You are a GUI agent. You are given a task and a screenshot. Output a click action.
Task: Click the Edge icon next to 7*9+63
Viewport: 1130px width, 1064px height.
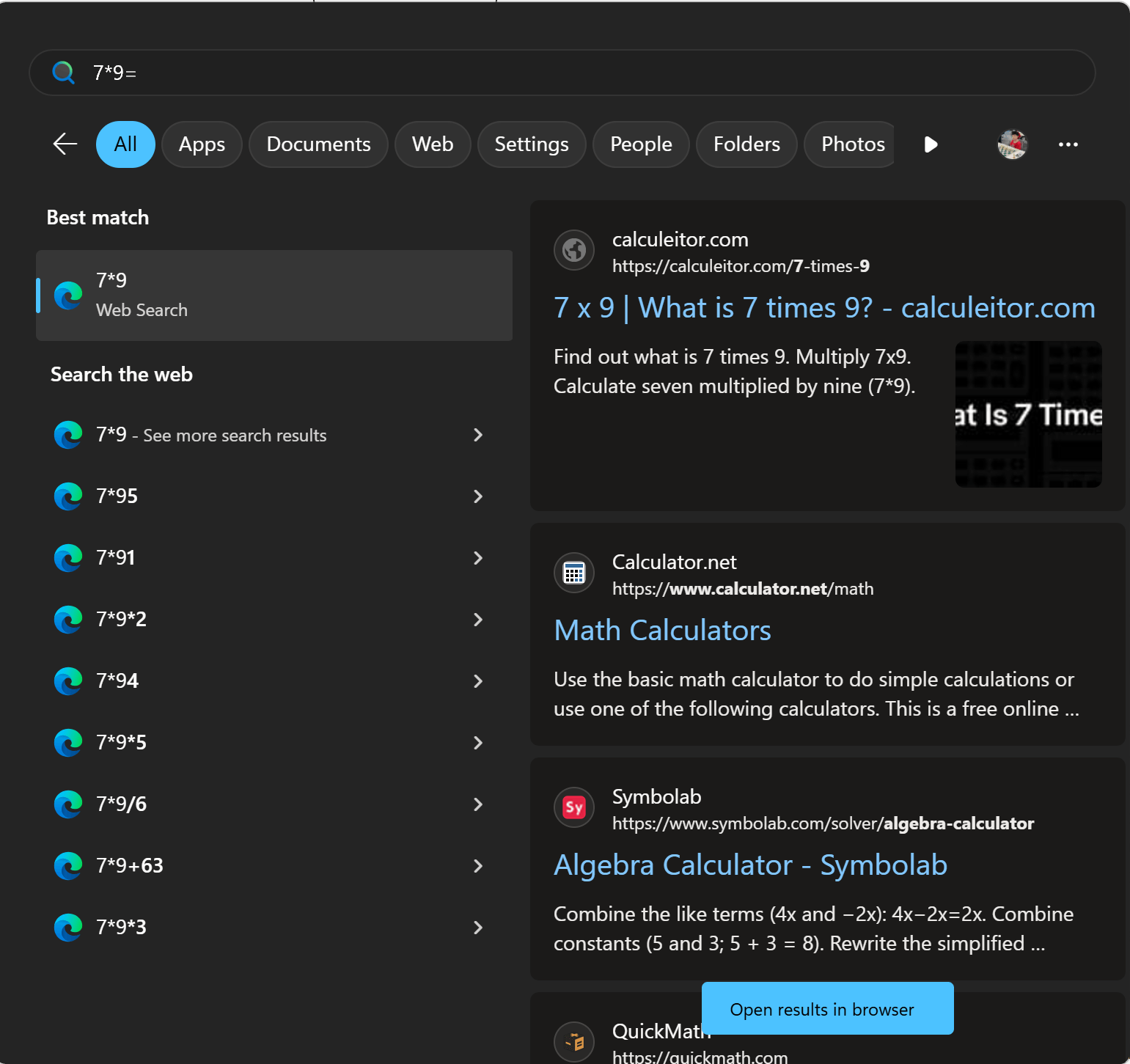pyautogui.click(x=68, y=866)
